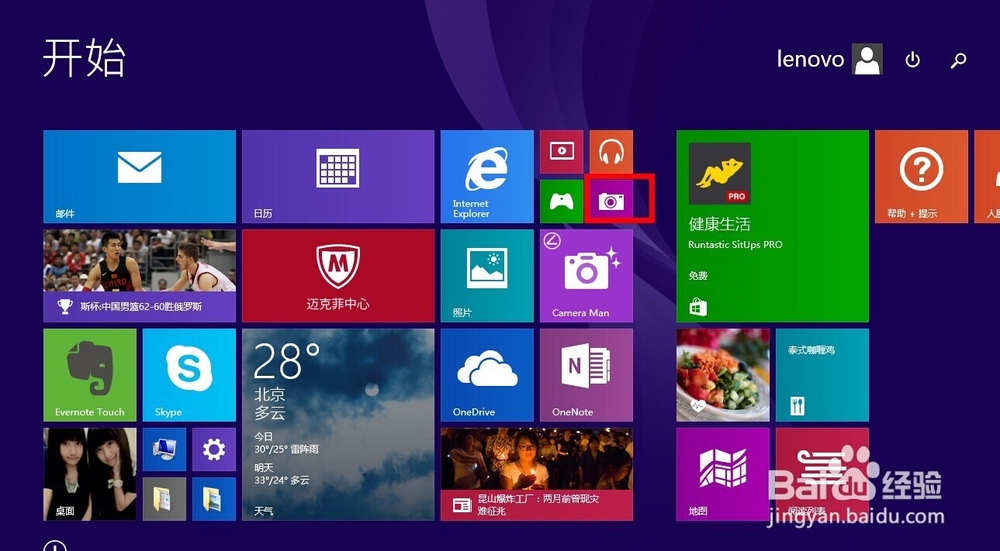Open the Maps tile
Image resolution: width=1000 pixels, height=551 pixels.
[723, 474]
